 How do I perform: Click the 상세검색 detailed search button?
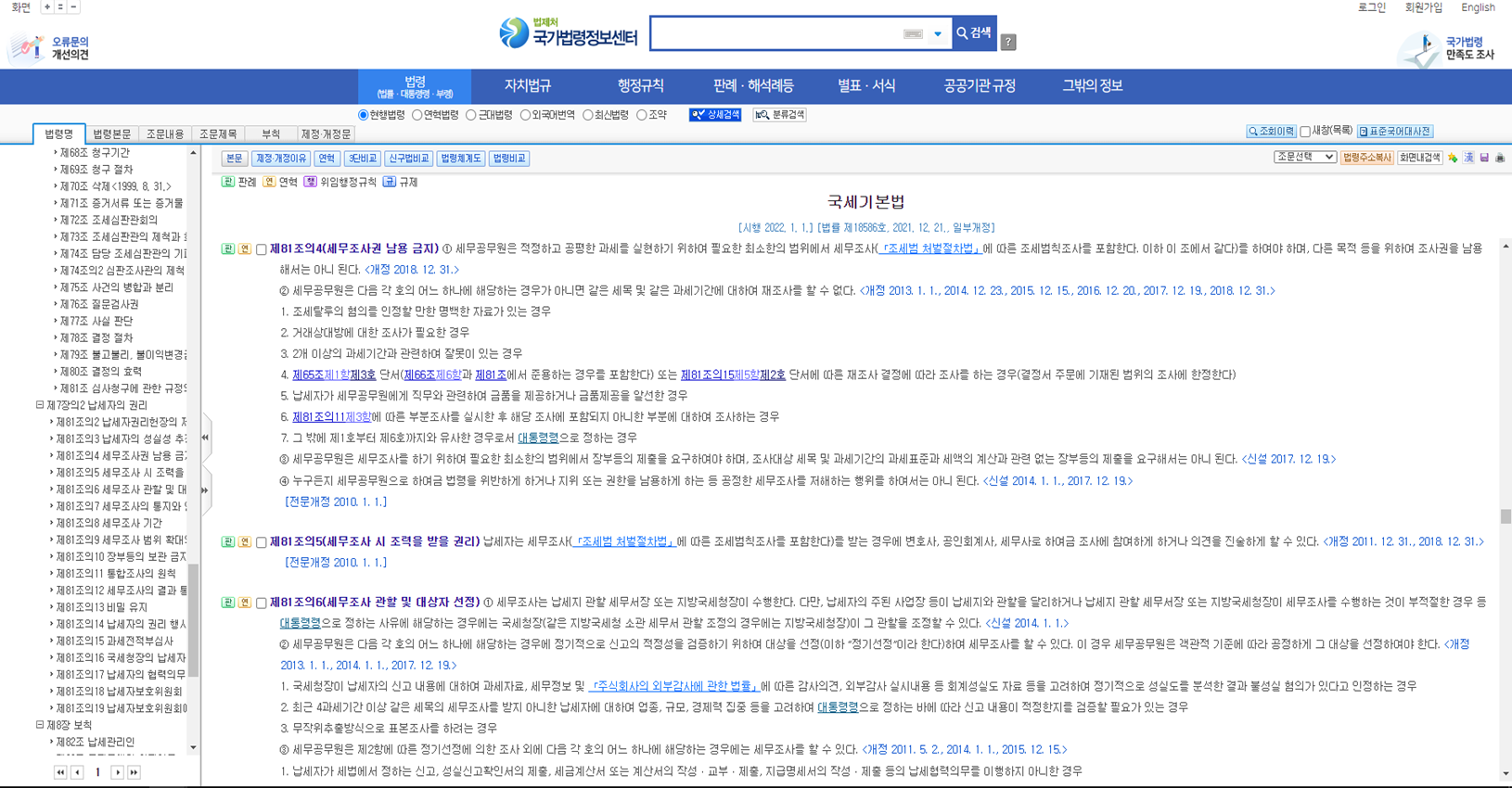click(x=715, y=115)
